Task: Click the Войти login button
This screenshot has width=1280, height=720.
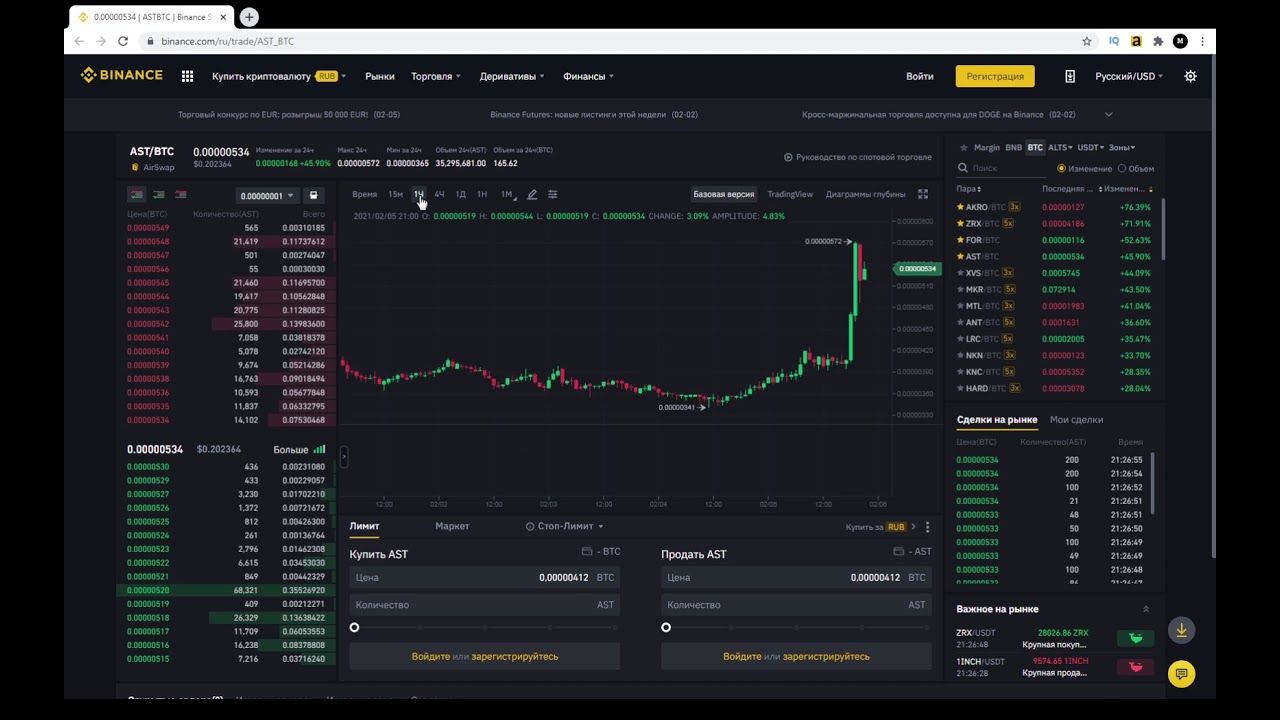Action: click(920, 76)
